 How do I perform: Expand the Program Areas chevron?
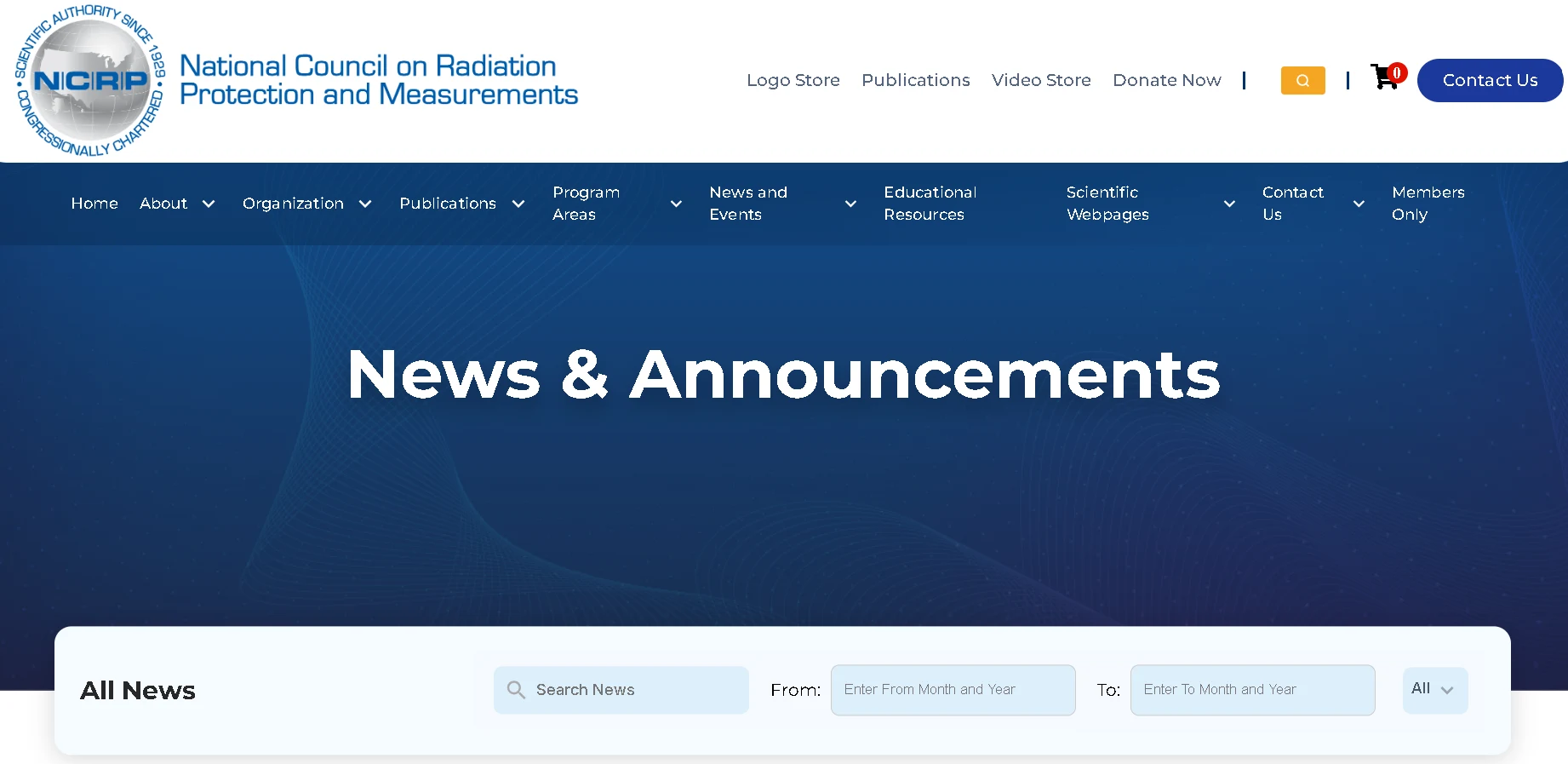tap(676, 204)
